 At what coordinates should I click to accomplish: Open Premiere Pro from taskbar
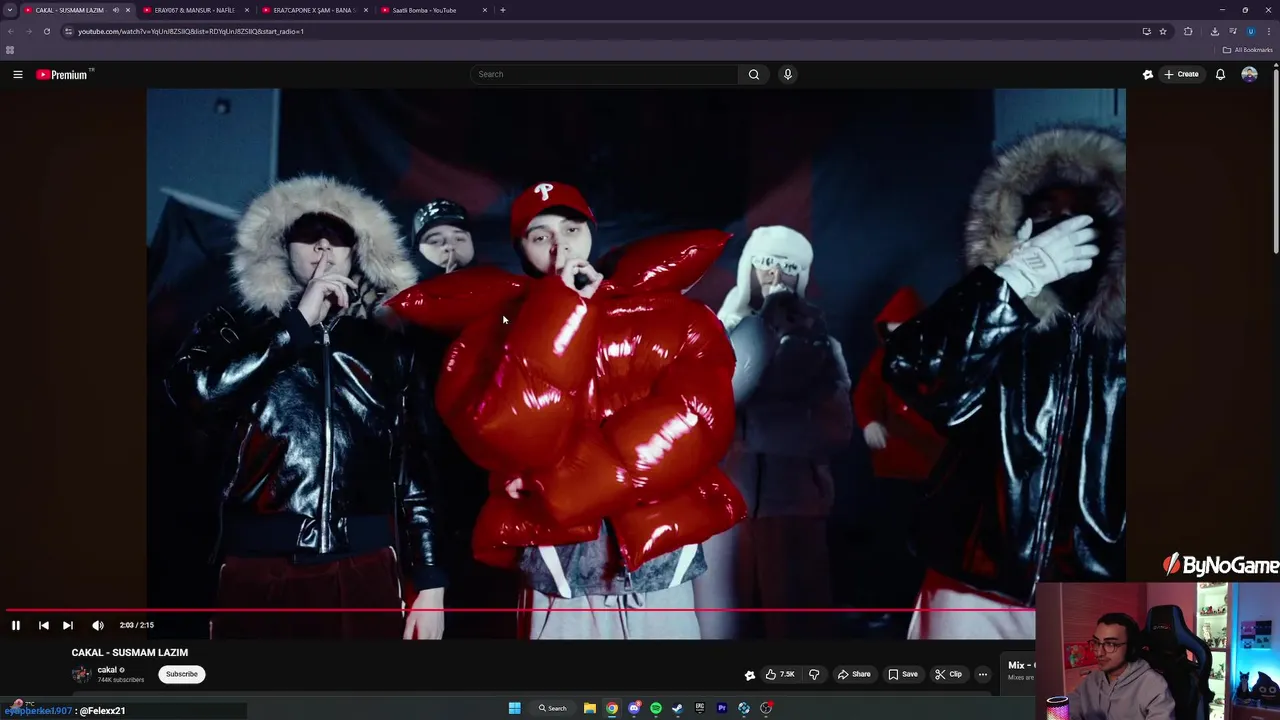click(721, 708)
